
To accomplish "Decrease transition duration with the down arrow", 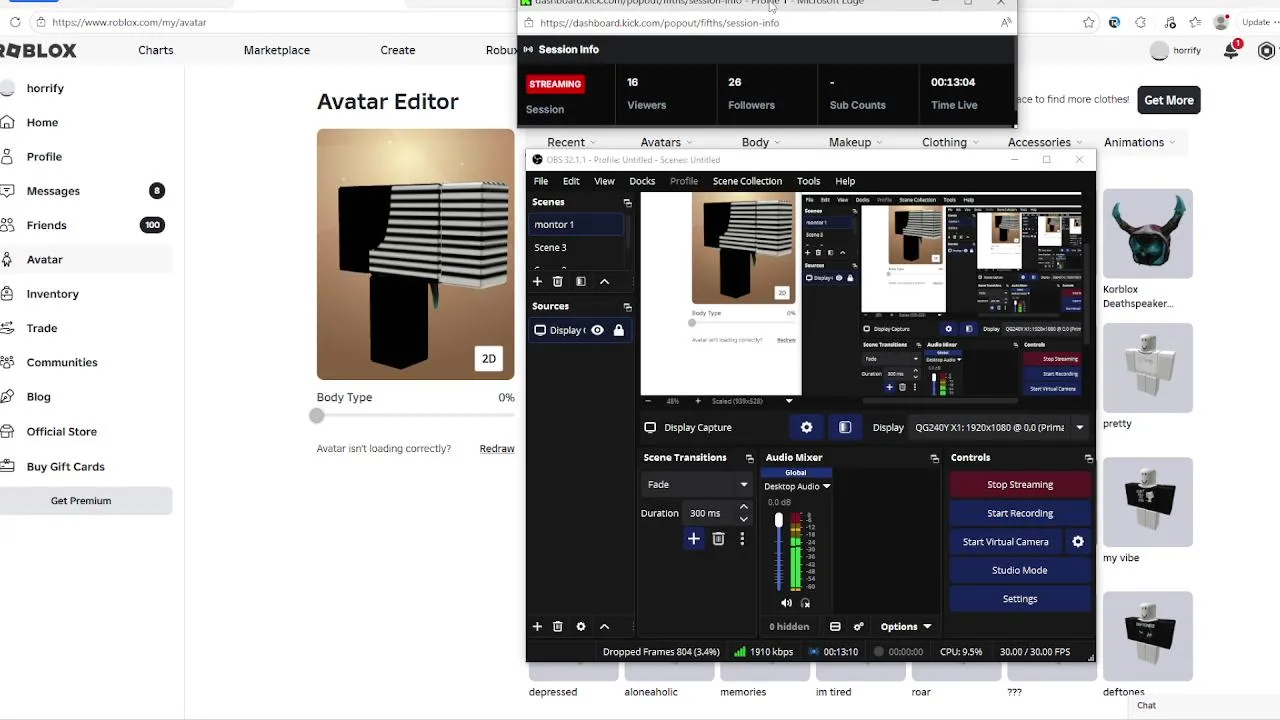I will click(x=743, y=519).
